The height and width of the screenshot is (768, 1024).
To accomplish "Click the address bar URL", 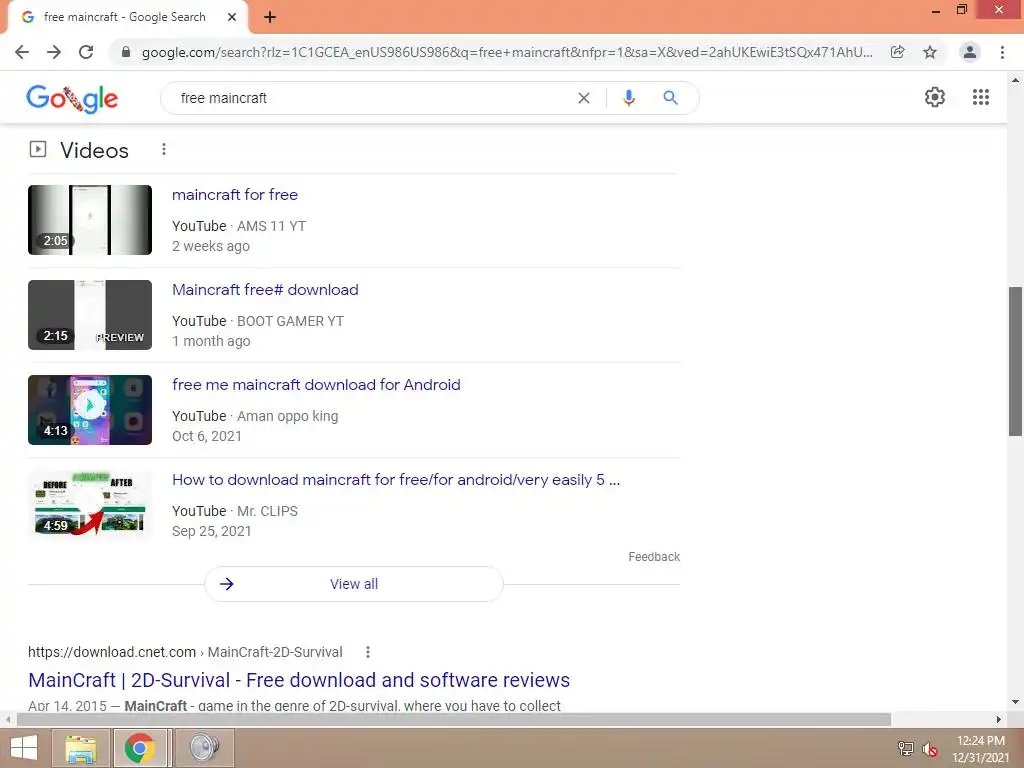I will point(507,52).
